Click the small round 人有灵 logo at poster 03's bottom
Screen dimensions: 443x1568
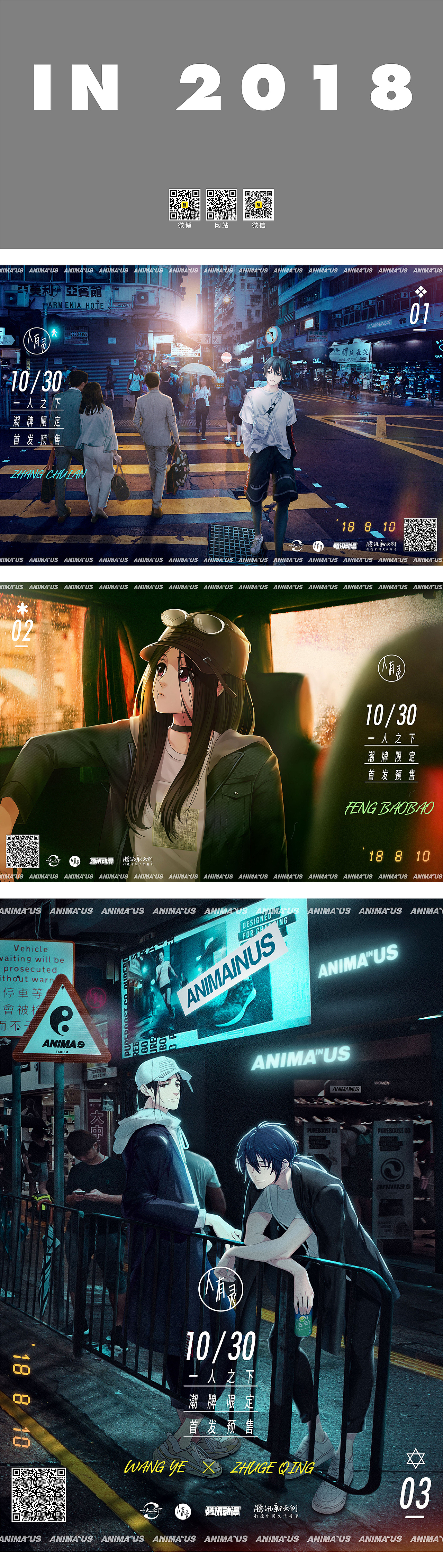(x=182, y=1511)
